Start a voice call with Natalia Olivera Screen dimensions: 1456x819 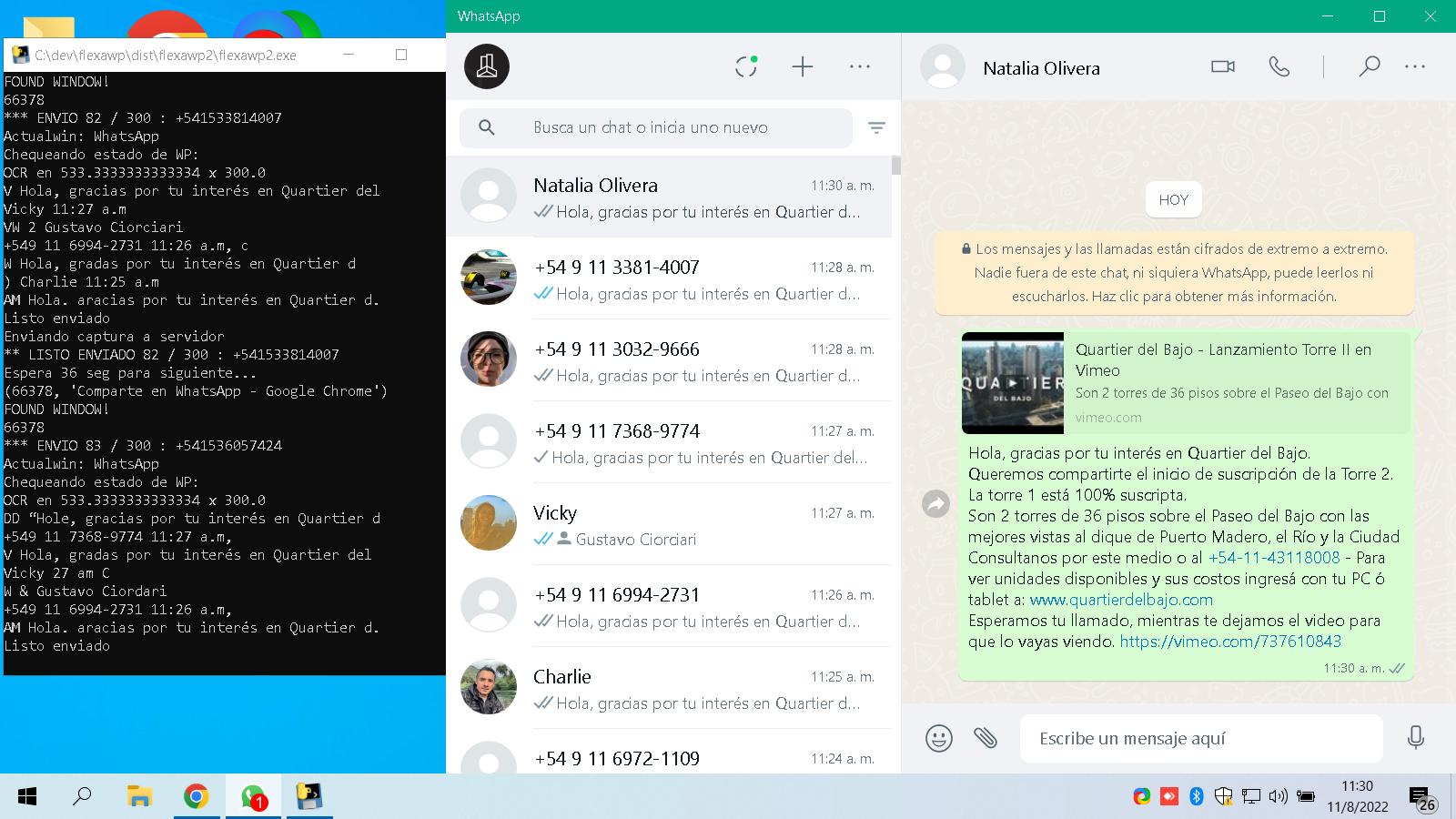[x=1279, y=66]
